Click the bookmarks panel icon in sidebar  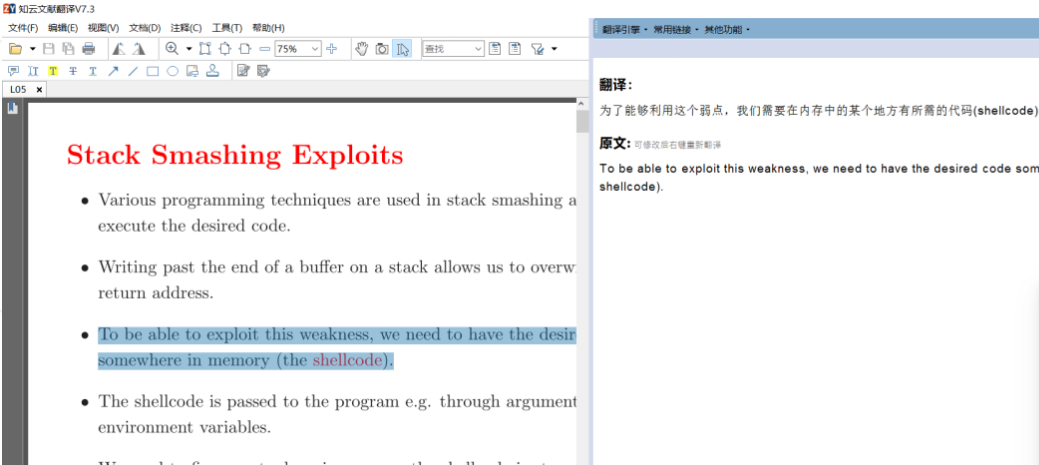pyautogui.click(x=12, y=109)
